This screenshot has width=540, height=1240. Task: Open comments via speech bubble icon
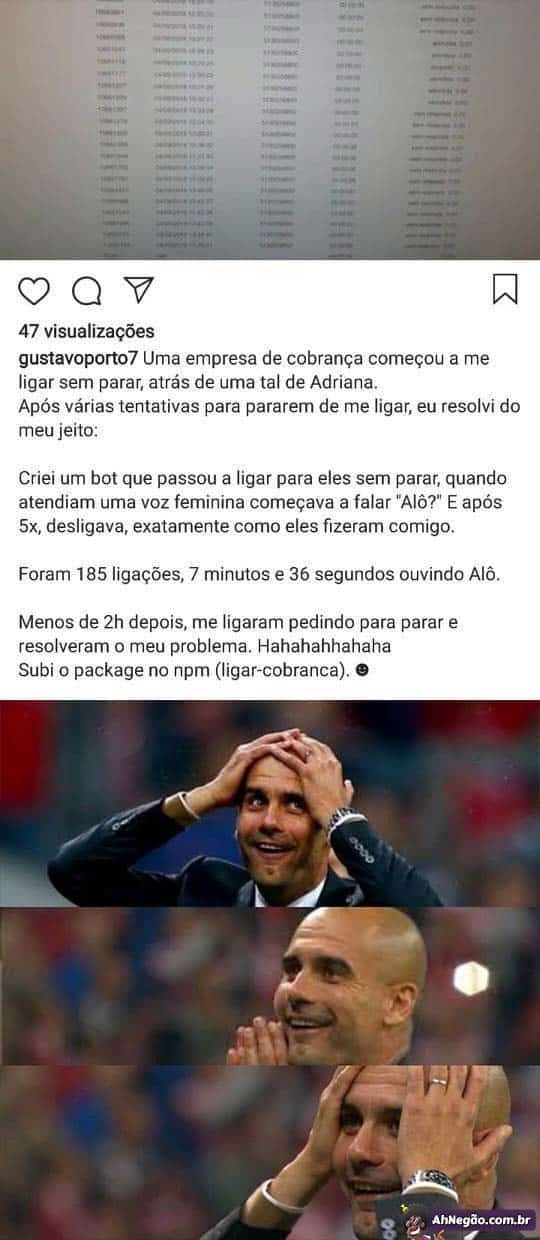pos(87,291)
